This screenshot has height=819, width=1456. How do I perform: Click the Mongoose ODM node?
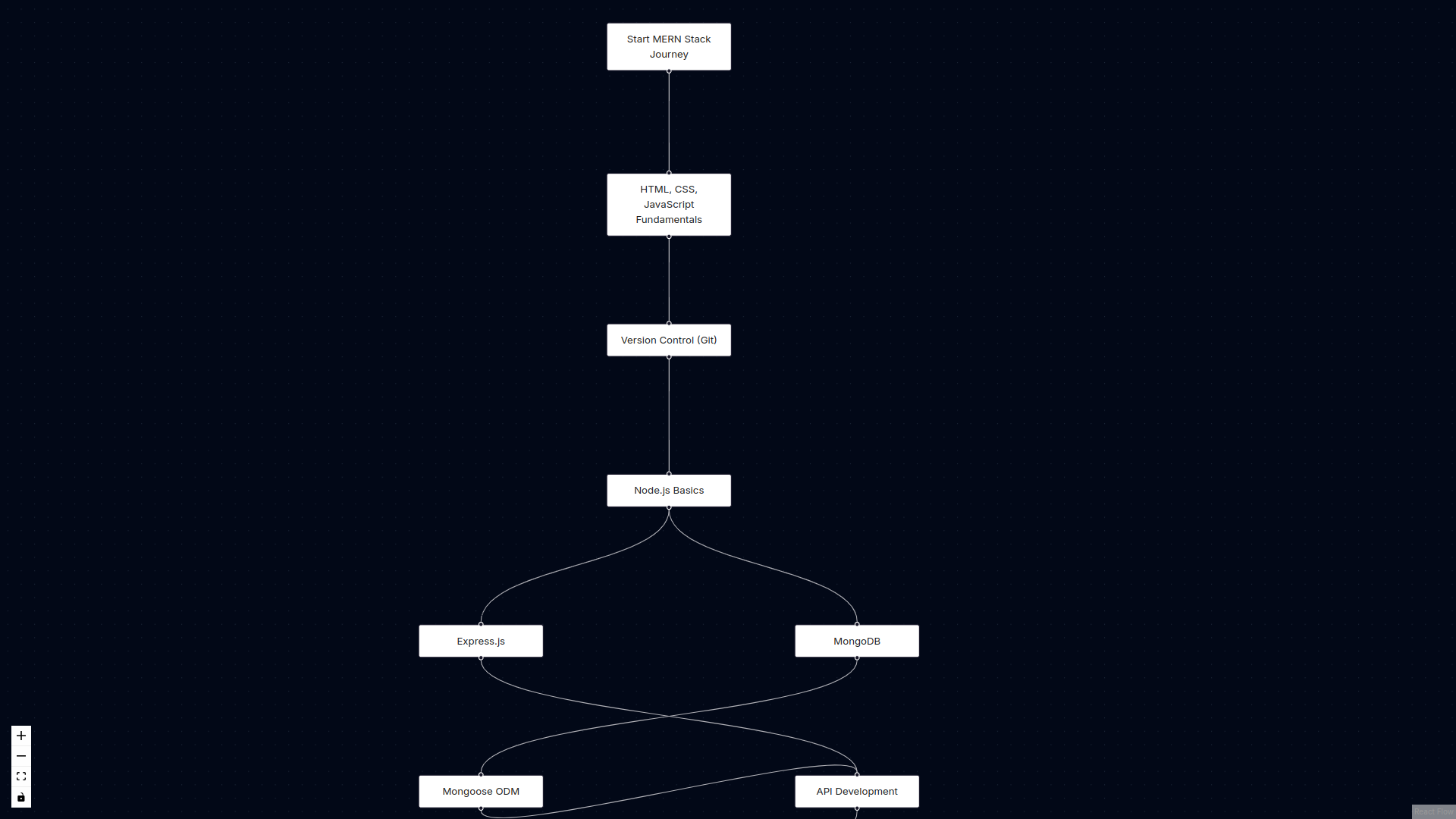click(x=480, y=791)
